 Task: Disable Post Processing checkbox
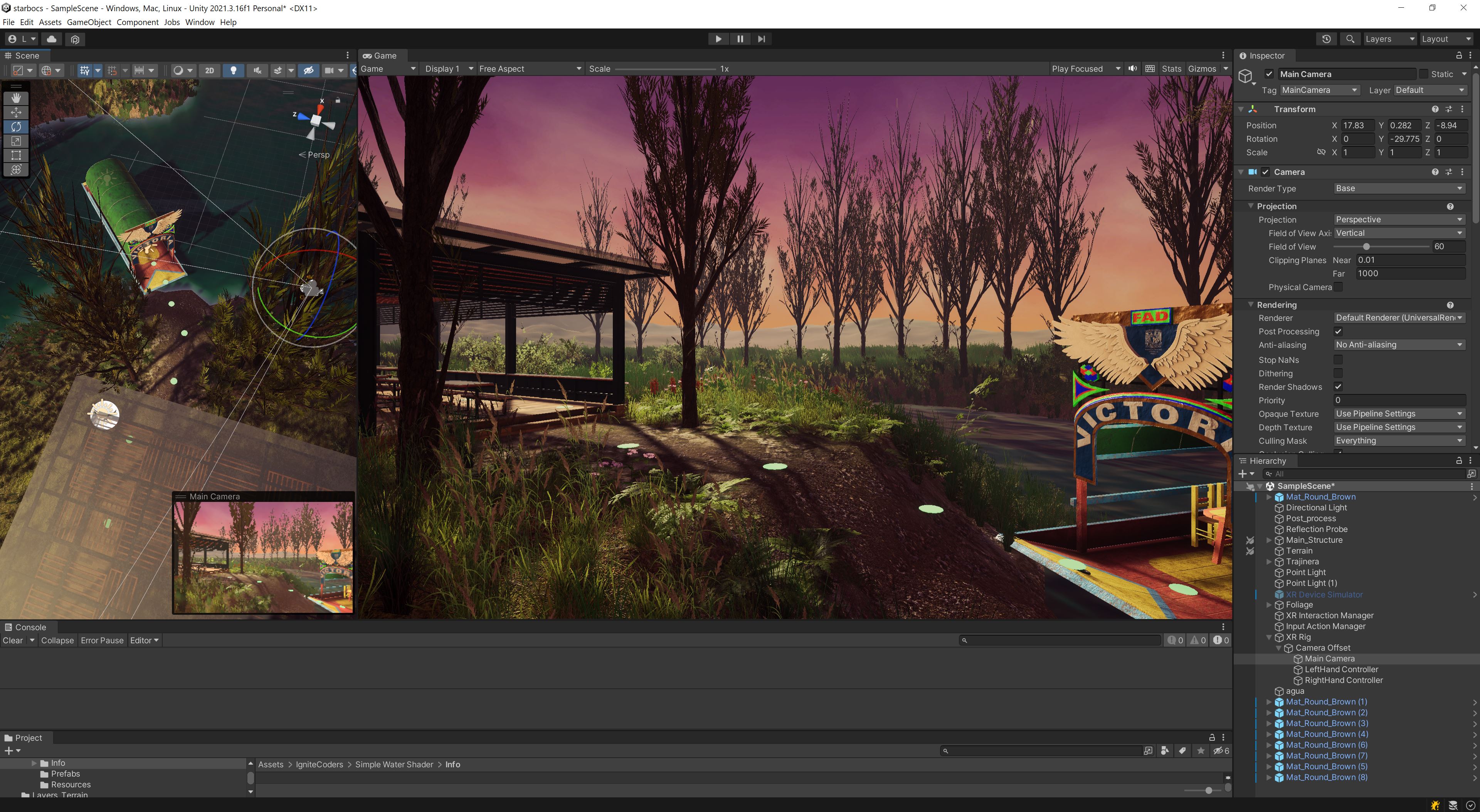click(1338, 331)
